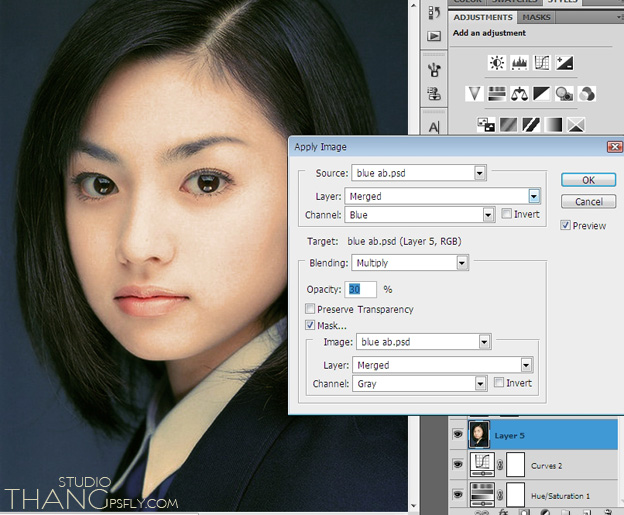
Task: Add a Curves adjustment from Adjustments panel
Action: [542, 63]
